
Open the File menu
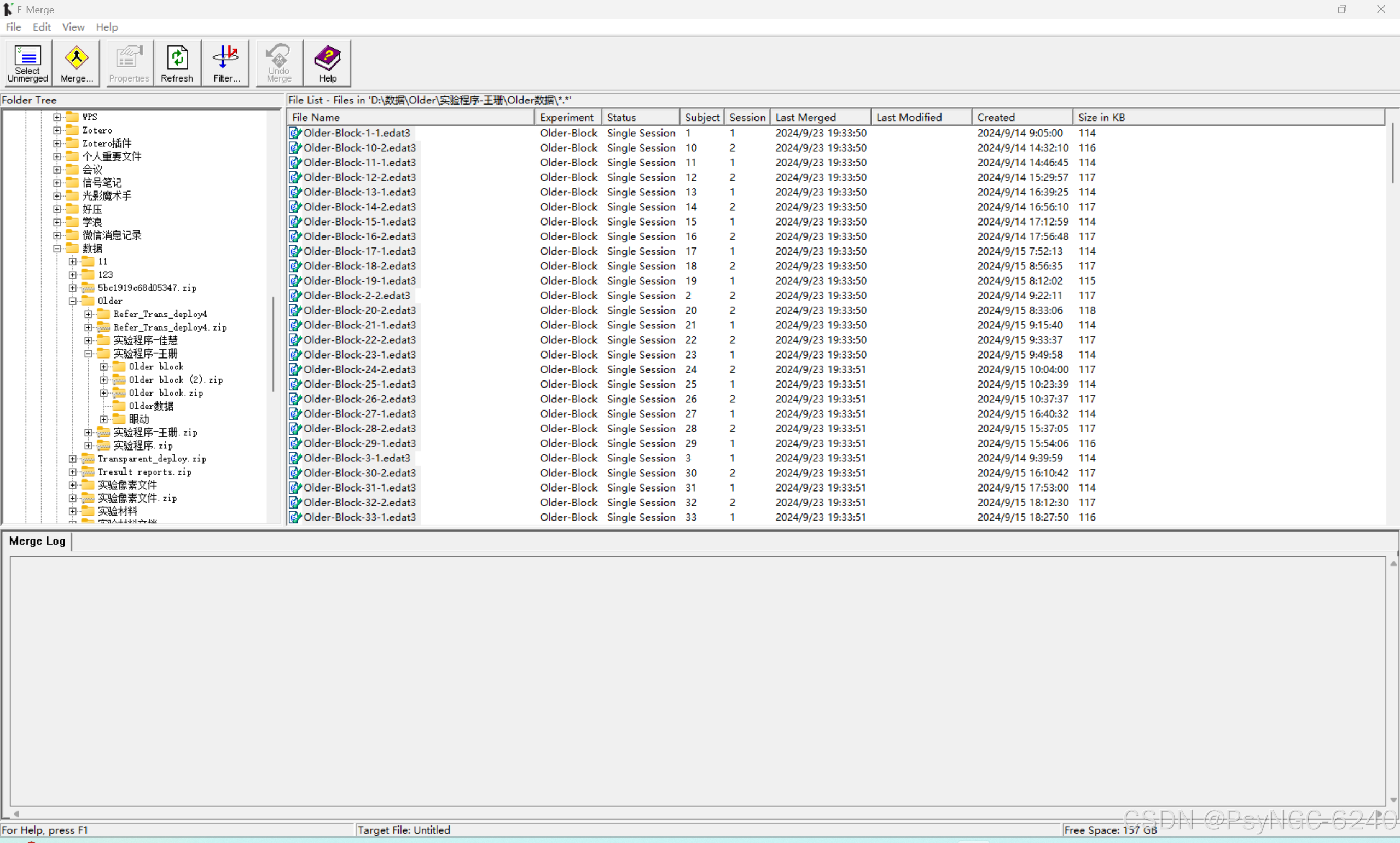[13, 27]
